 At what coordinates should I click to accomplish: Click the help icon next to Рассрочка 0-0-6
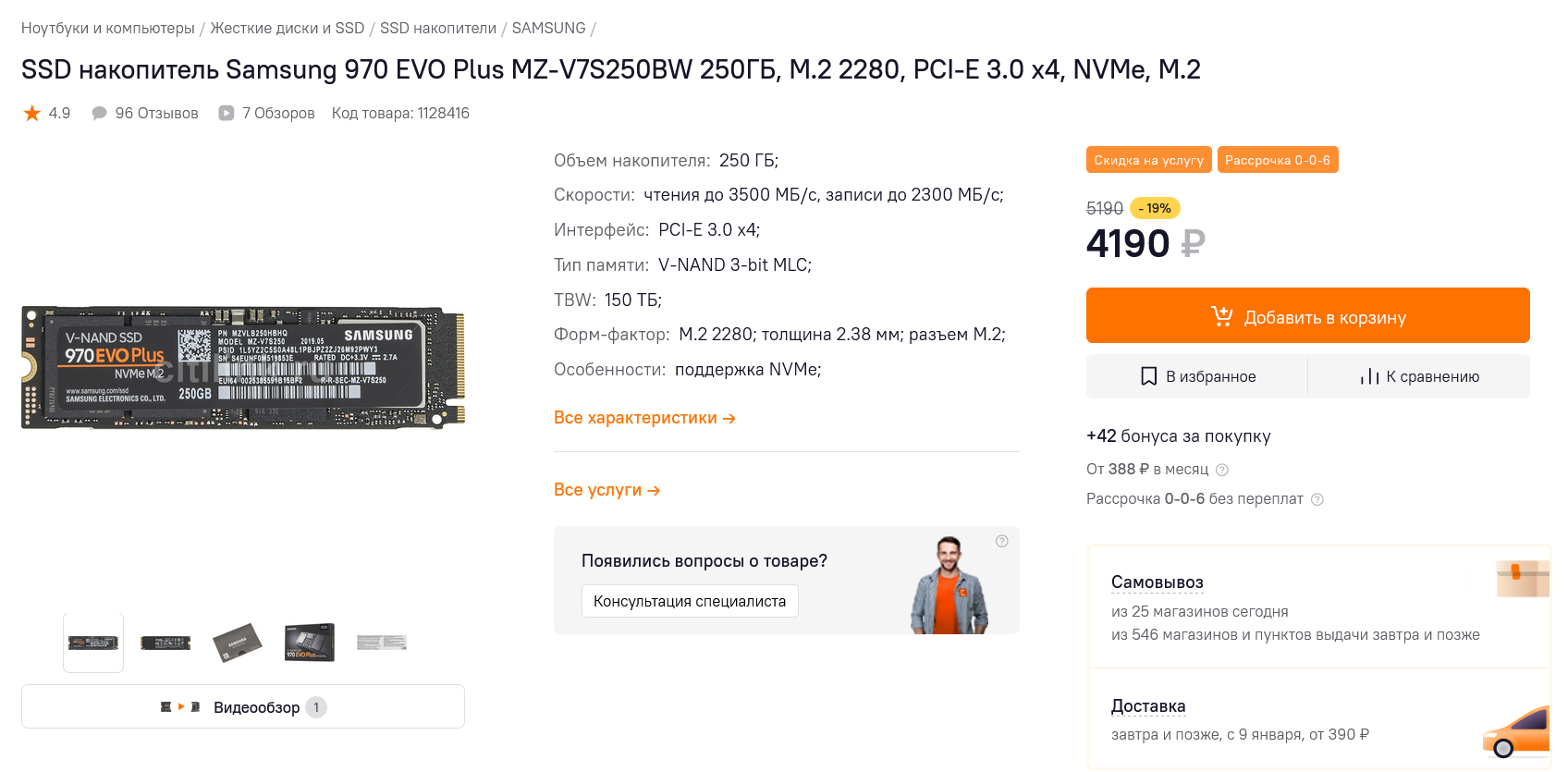(x=1317, y=499)
